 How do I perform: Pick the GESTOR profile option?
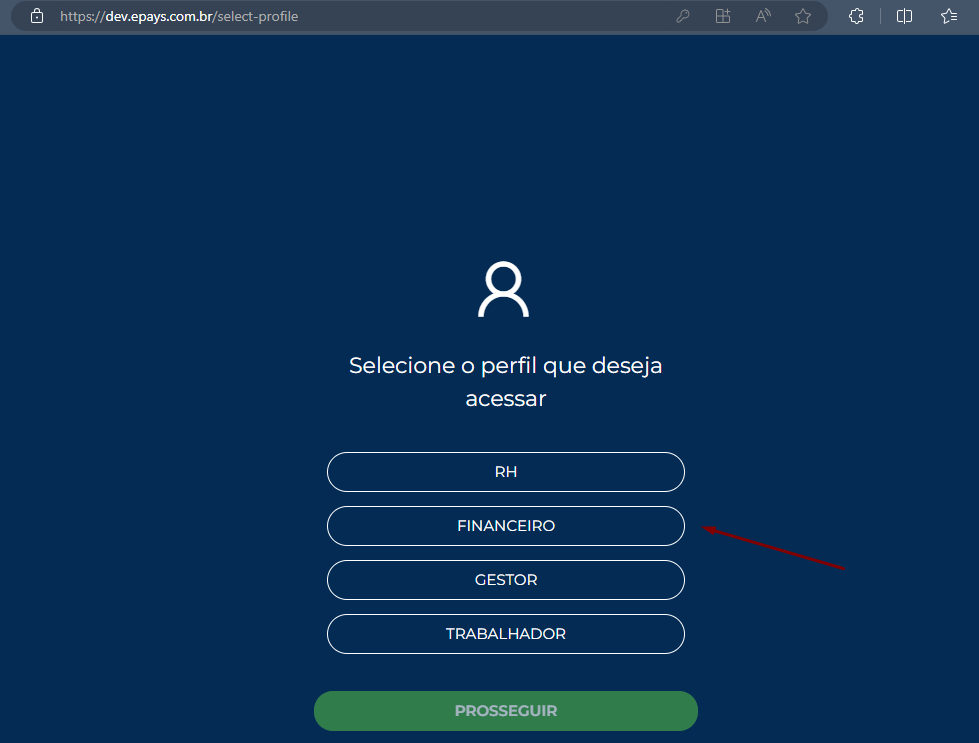[506, 580]
